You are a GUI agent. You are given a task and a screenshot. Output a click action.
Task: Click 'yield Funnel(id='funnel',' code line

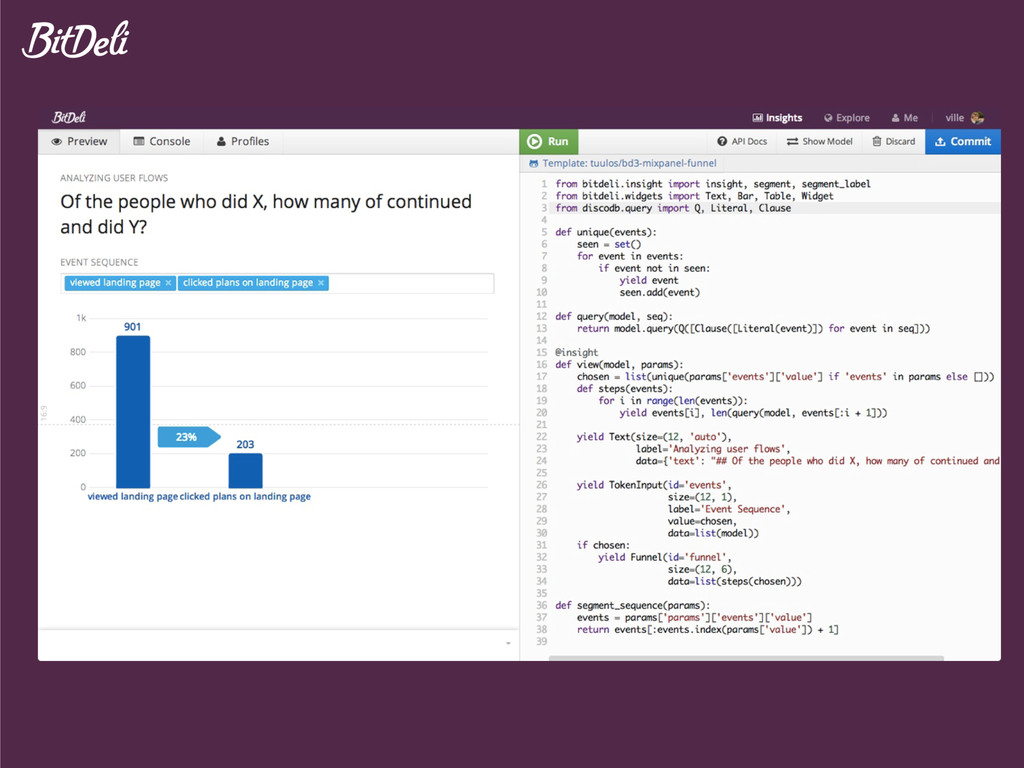[x=665, y=557]
